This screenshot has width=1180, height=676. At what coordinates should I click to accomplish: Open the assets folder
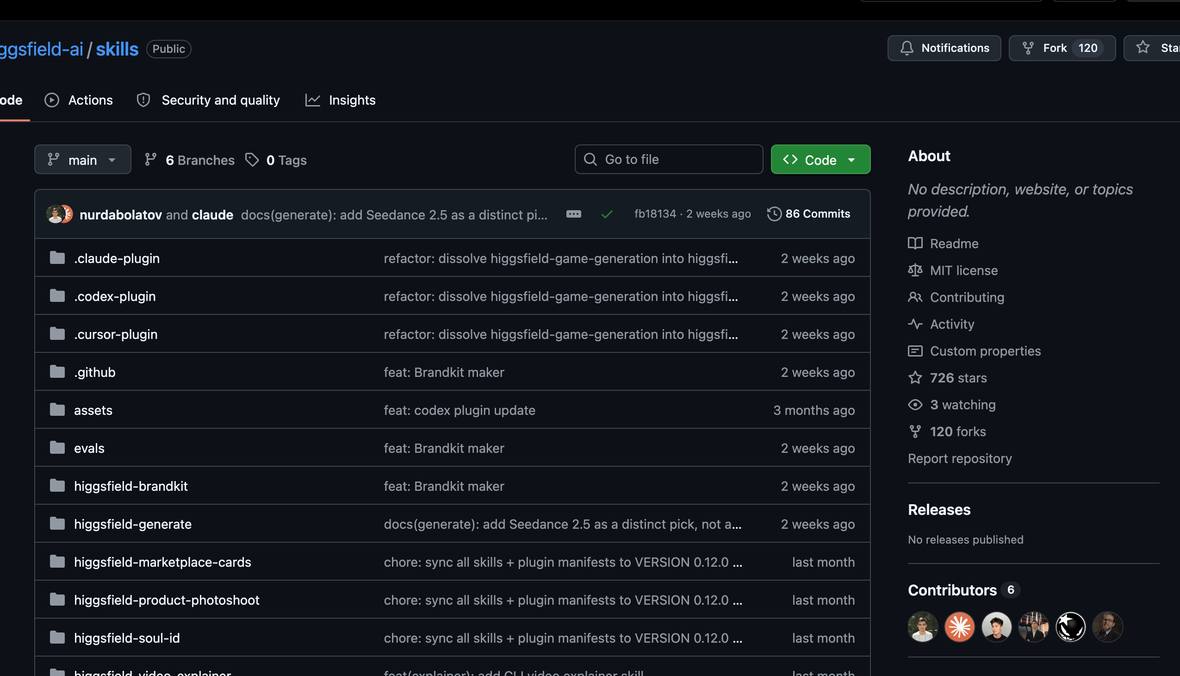(93, 410)
